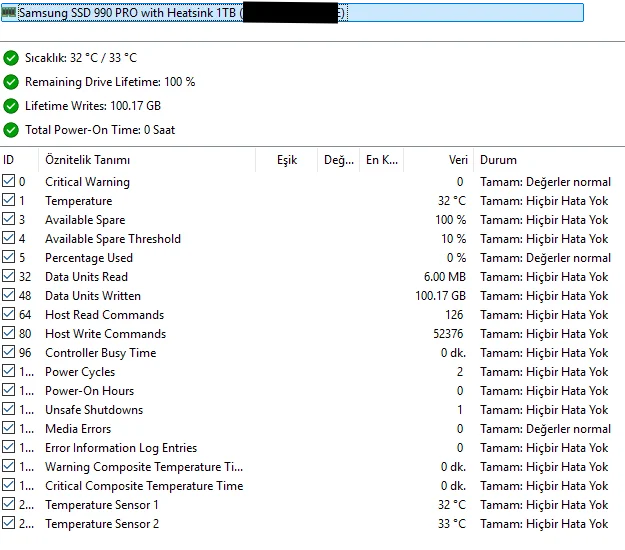Click Lifetime Writes: 100.17 GB text
Screen dimensions: 625x550
[93, 106]
